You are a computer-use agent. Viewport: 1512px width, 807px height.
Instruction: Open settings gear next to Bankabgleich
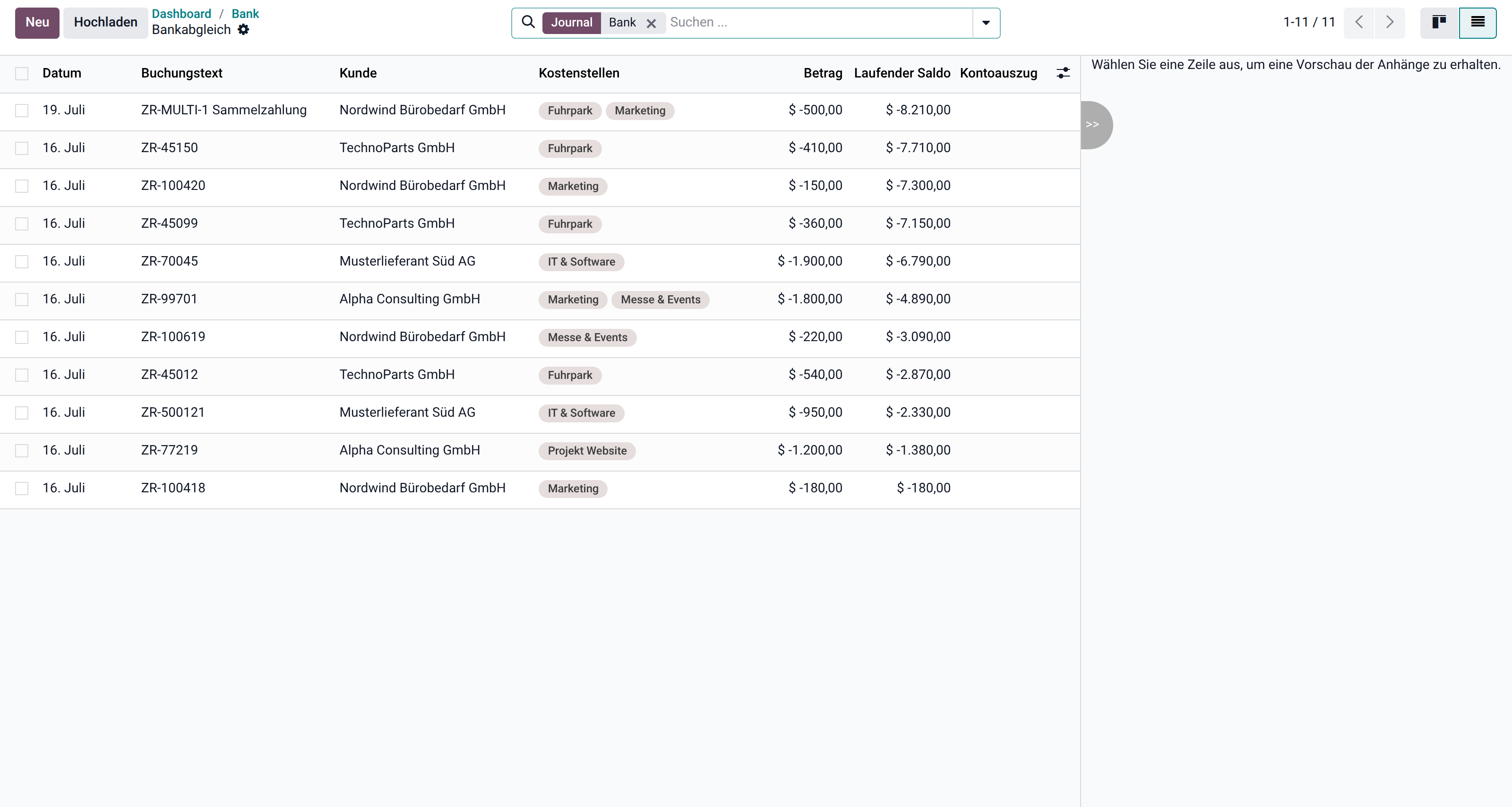(244, 29)
